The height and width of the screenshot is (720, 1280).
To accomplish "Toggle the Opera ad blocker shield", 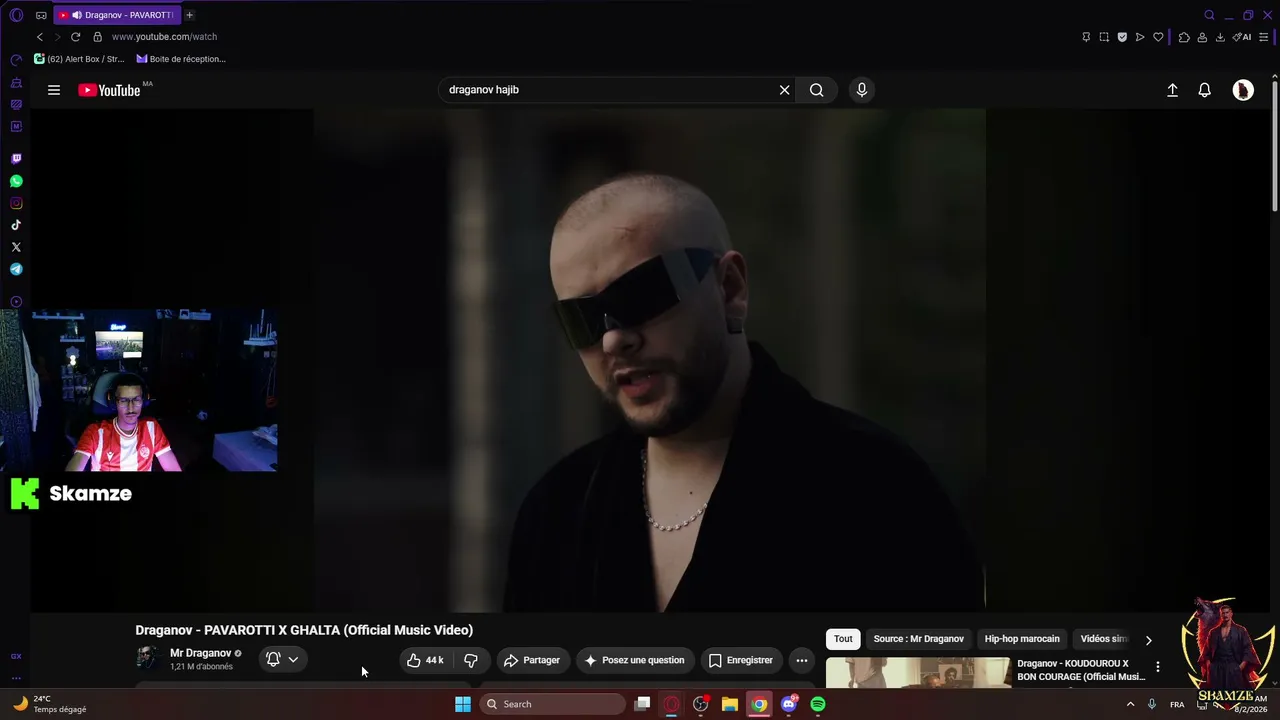I will (x=1122, y=37).
